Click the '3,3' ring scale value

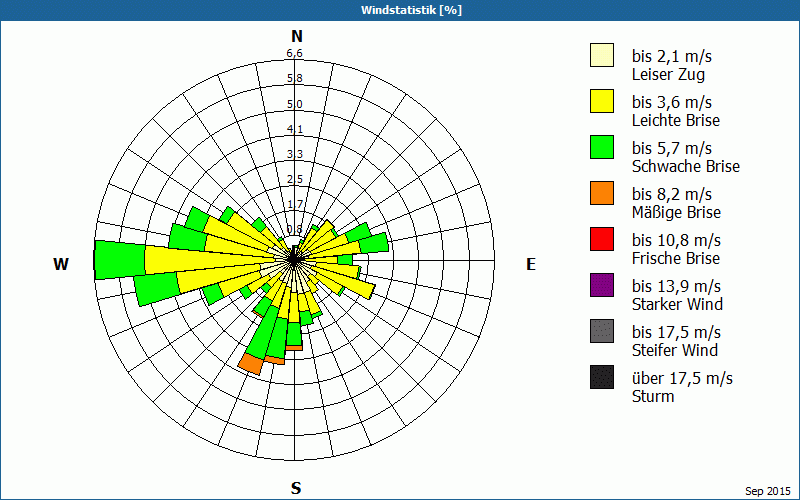[x=294, y=154]
